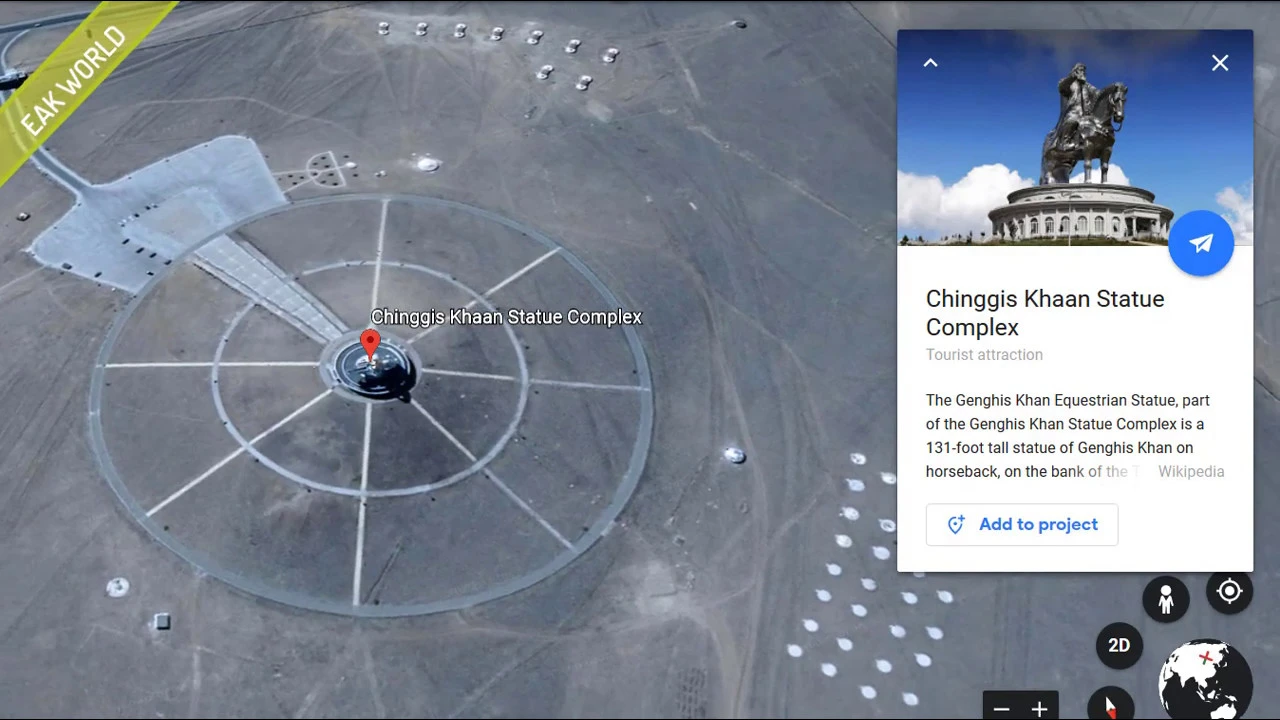Collapse the info card with the up chevron
This screenshot has height=720, width=1280.
pyautogui.click(x=930, y=63)
